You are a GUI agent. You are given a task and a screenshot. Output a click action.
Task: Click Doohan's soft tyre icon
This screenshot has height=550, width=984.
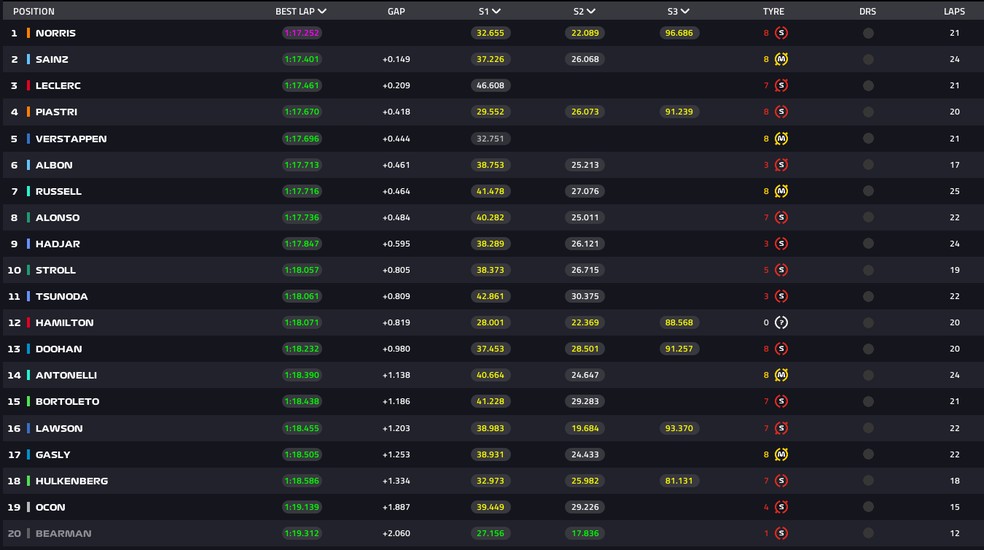pyautogui.click(x=781, y=348)
